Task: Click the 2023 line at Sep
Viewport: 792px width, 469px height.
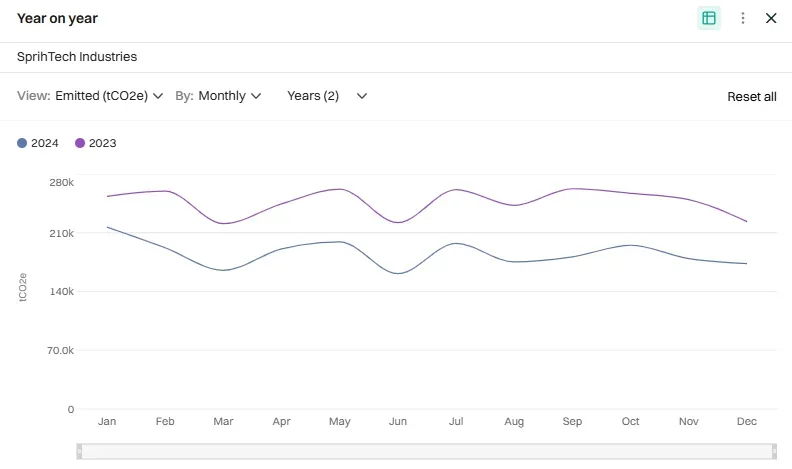Action: point(572,188)
